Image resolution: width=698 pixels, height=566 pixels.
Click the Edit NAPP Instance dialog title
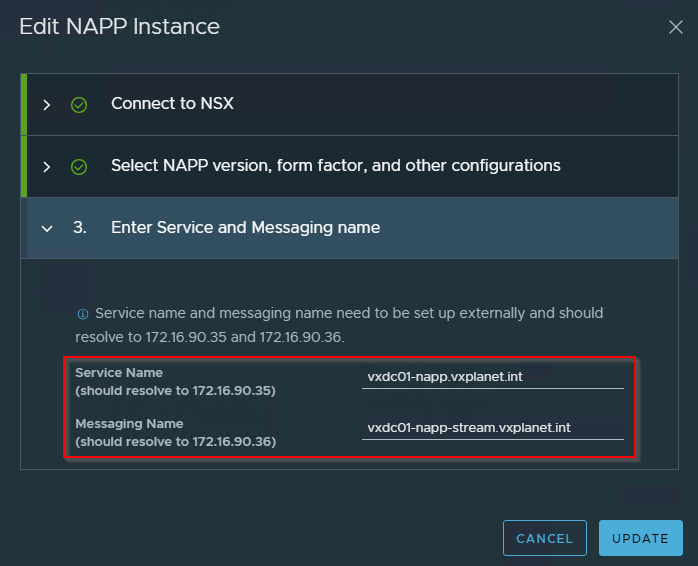119,27
